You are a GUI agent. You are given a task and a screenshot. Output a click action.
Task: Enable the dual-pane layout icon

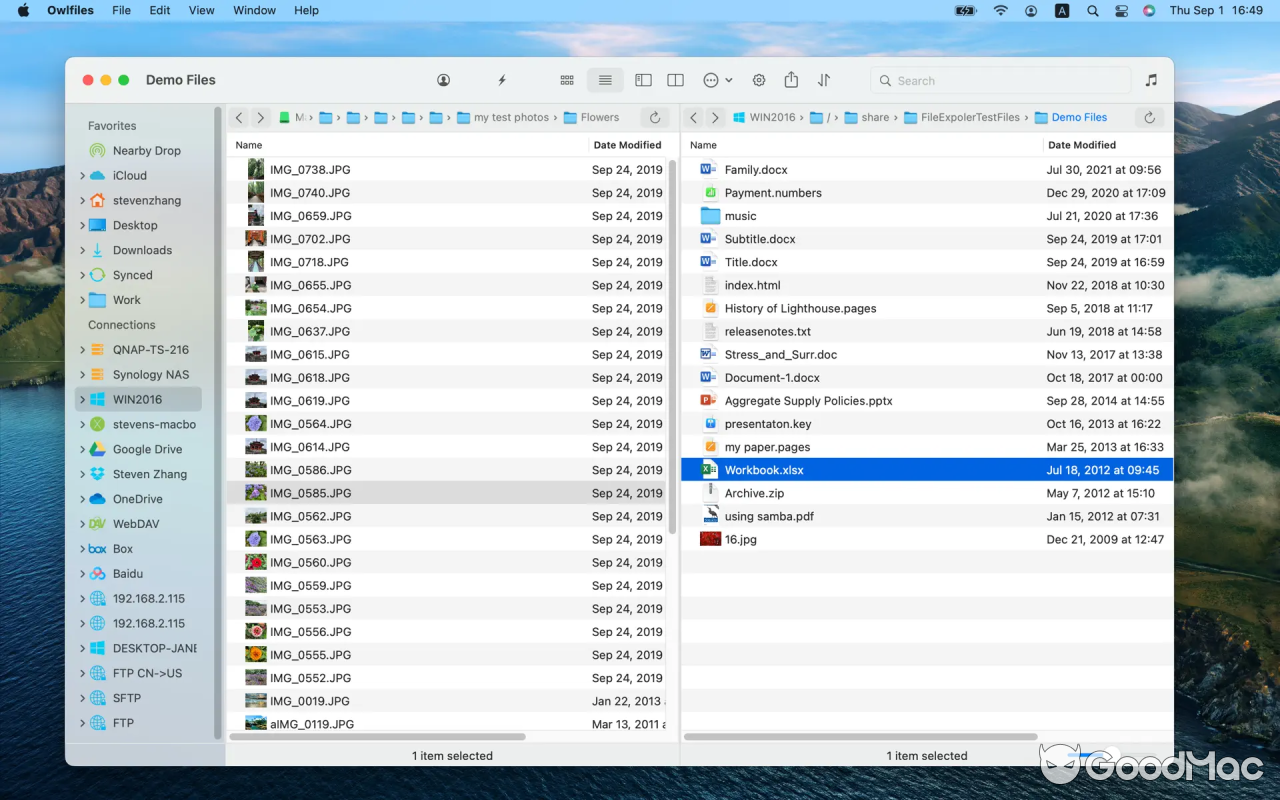coord(675,80)
